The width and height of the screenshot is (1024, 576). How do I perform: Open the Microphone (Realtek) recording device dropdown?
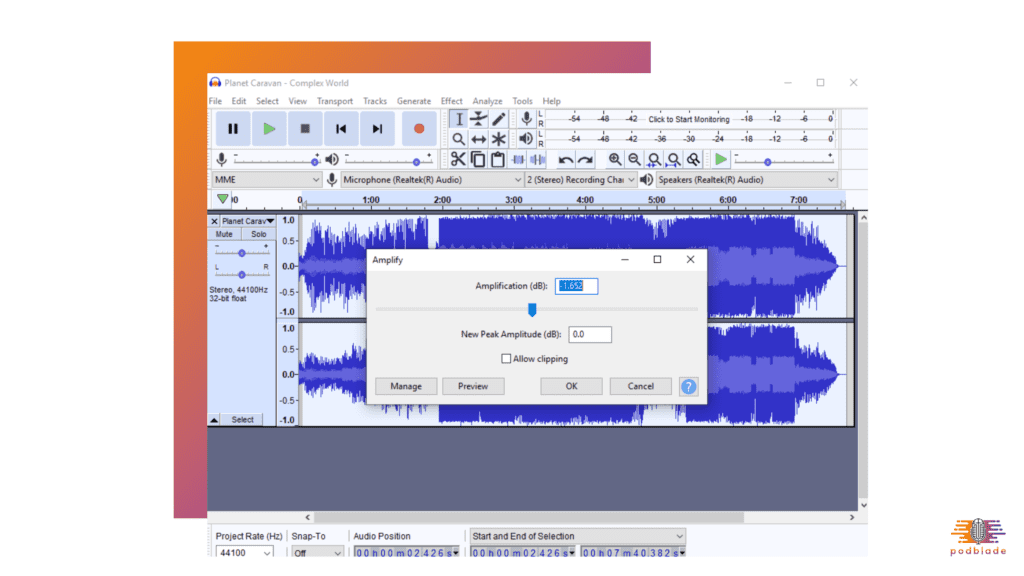click(x=432, y=180)
